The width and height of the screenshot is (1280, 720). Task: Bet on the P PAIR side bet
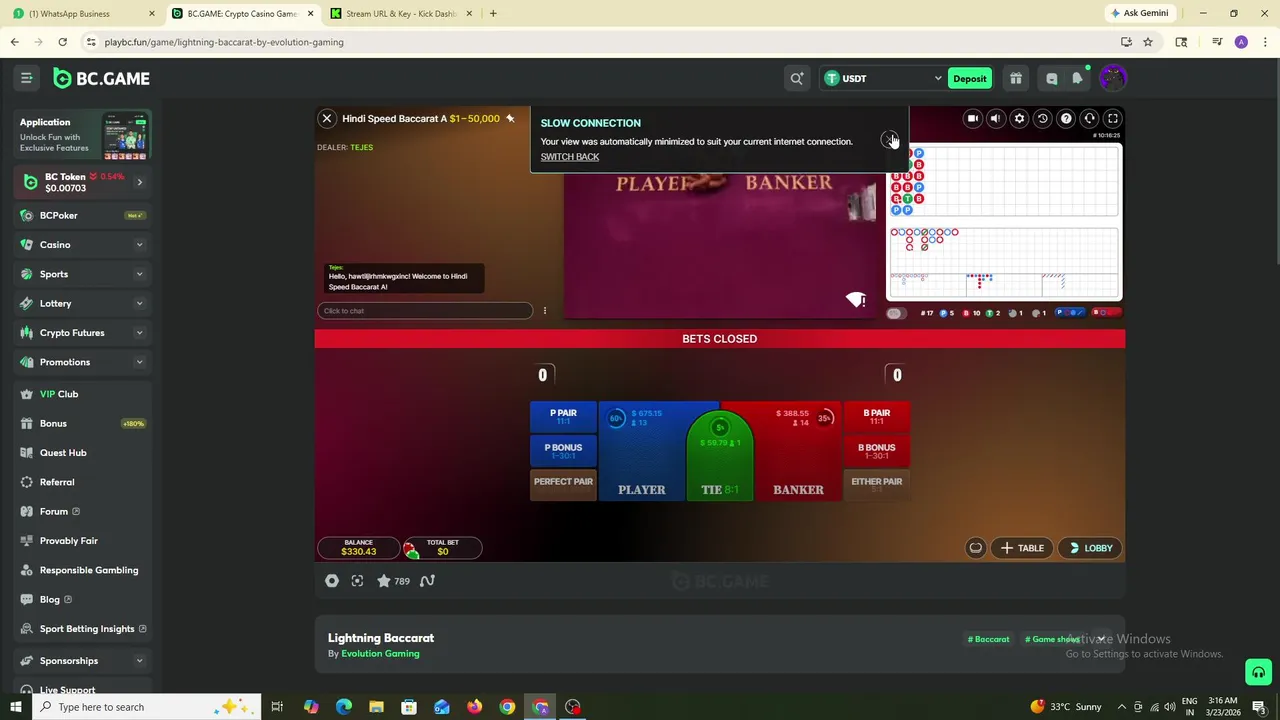coord(563,416)
